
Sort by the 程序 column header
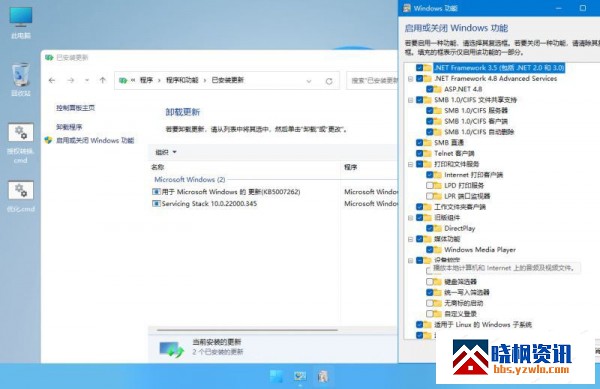pyautogui.click(x=351, y=167)
